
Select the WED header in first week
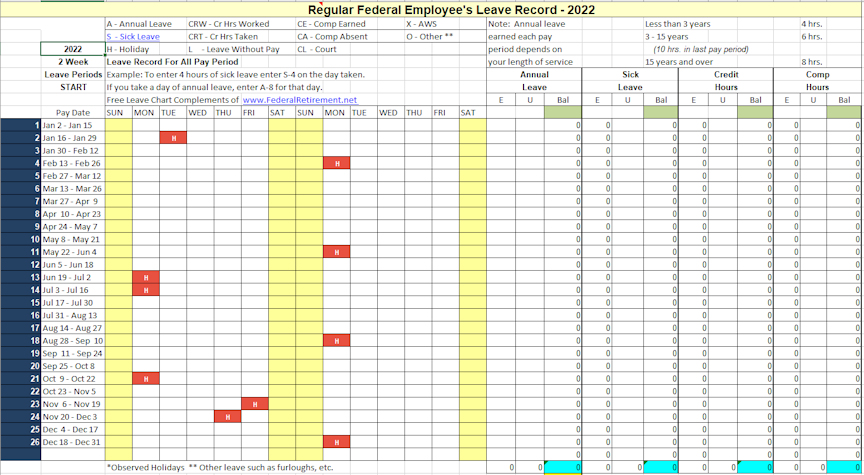[200, 112]
